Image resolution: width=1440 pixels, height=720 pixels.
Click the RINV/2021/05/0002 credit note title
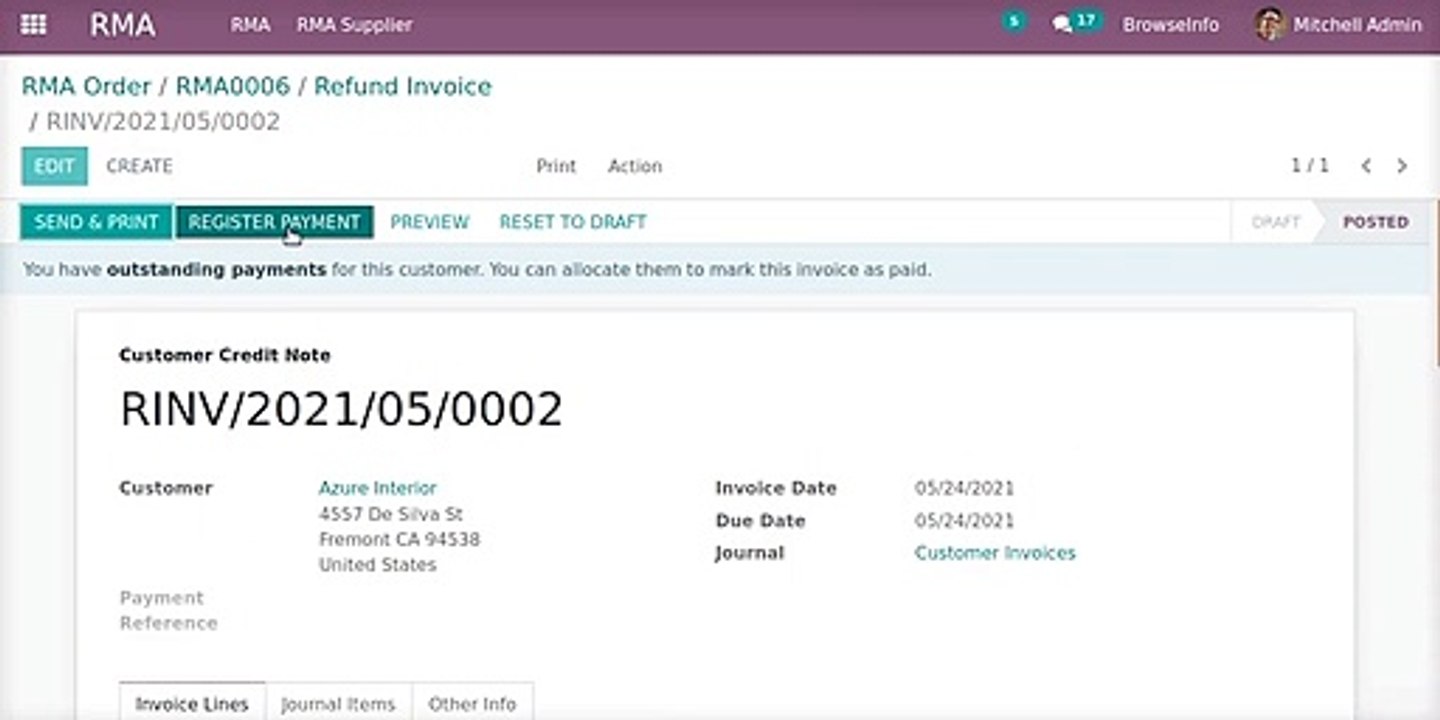(x=341, y=409)
